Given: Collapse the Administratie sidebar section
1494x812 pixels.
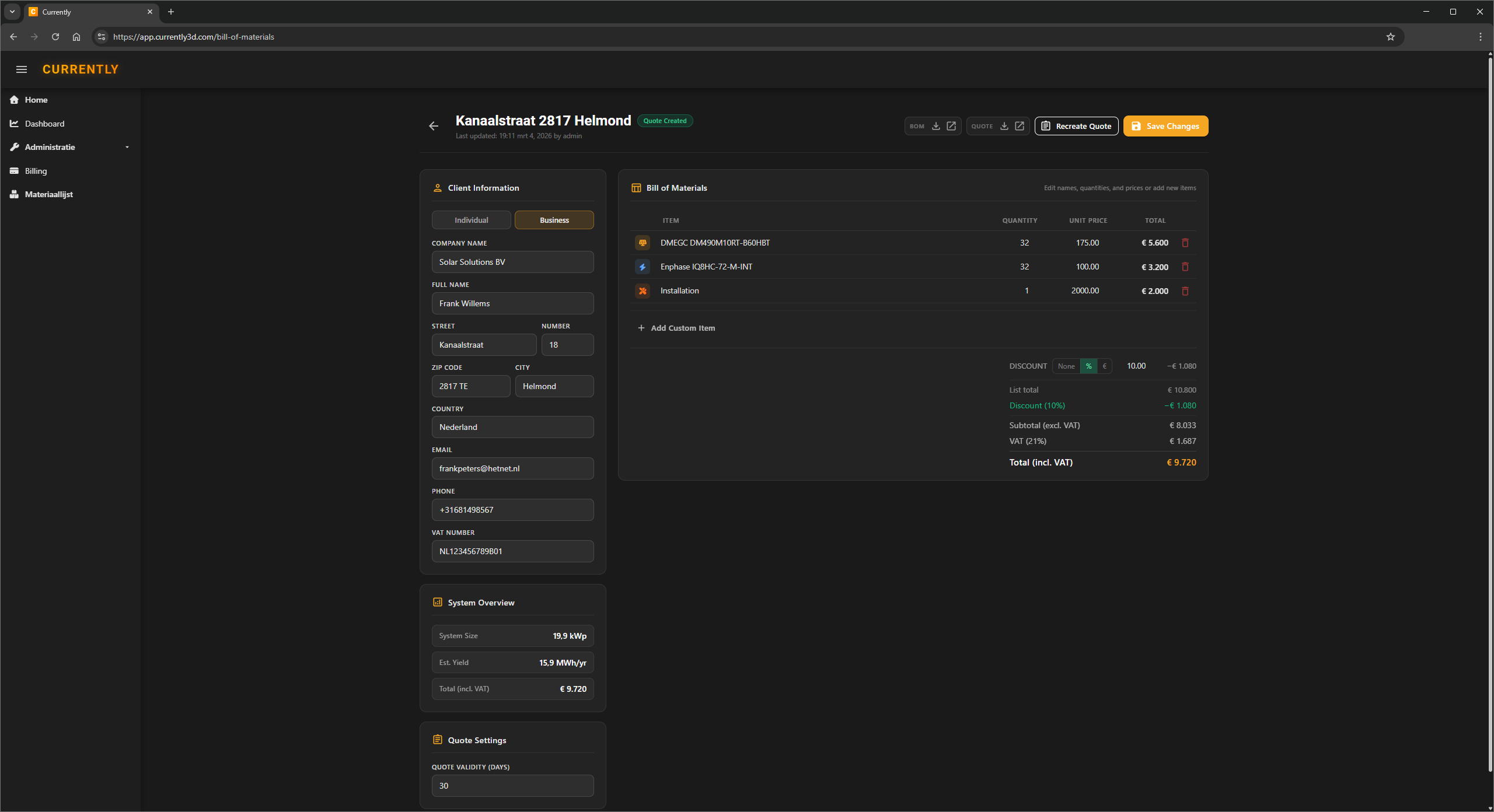Looking at the screenshot, I should click(x=127, y=147).
